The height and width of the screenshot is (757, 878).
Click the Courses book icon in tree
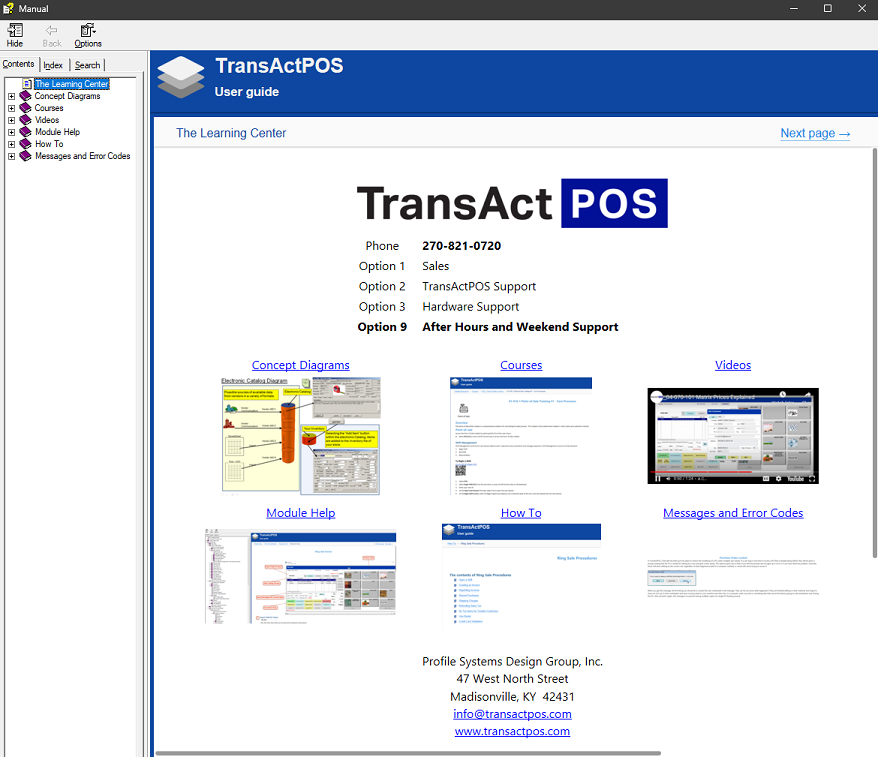point(25,108)
